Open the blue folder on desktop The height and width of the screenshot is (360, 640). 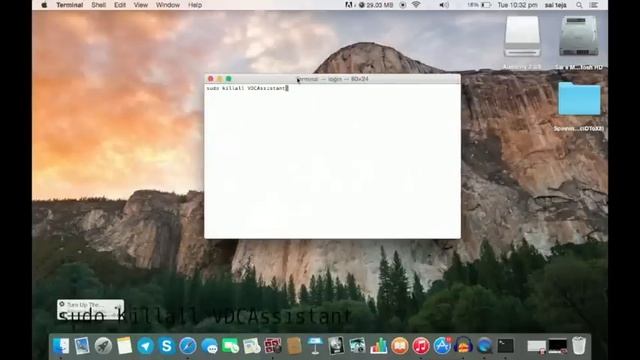579,98
